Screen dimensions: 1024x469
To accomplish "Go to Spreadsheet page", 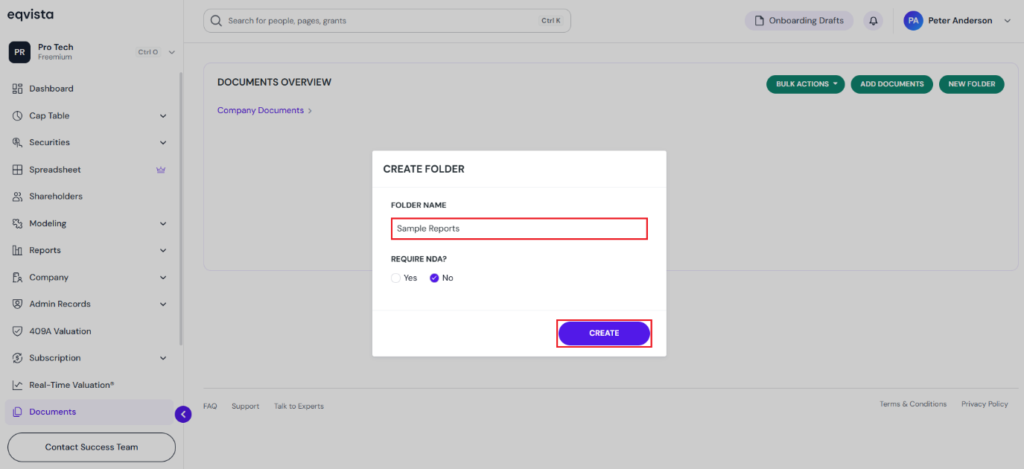I will coord(90,170).
